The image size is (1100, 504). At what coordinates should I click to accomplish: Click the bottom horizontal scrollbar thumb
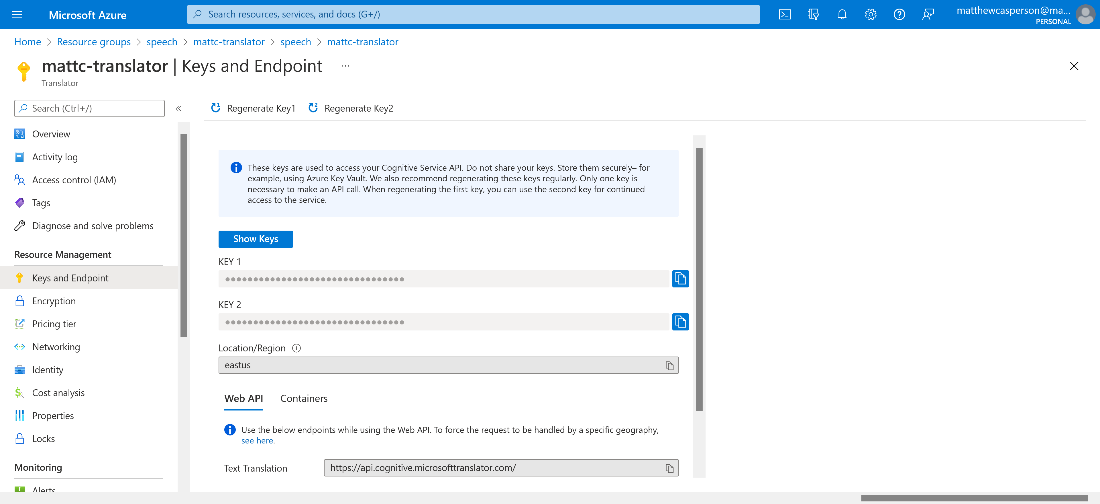pos(975,498)
